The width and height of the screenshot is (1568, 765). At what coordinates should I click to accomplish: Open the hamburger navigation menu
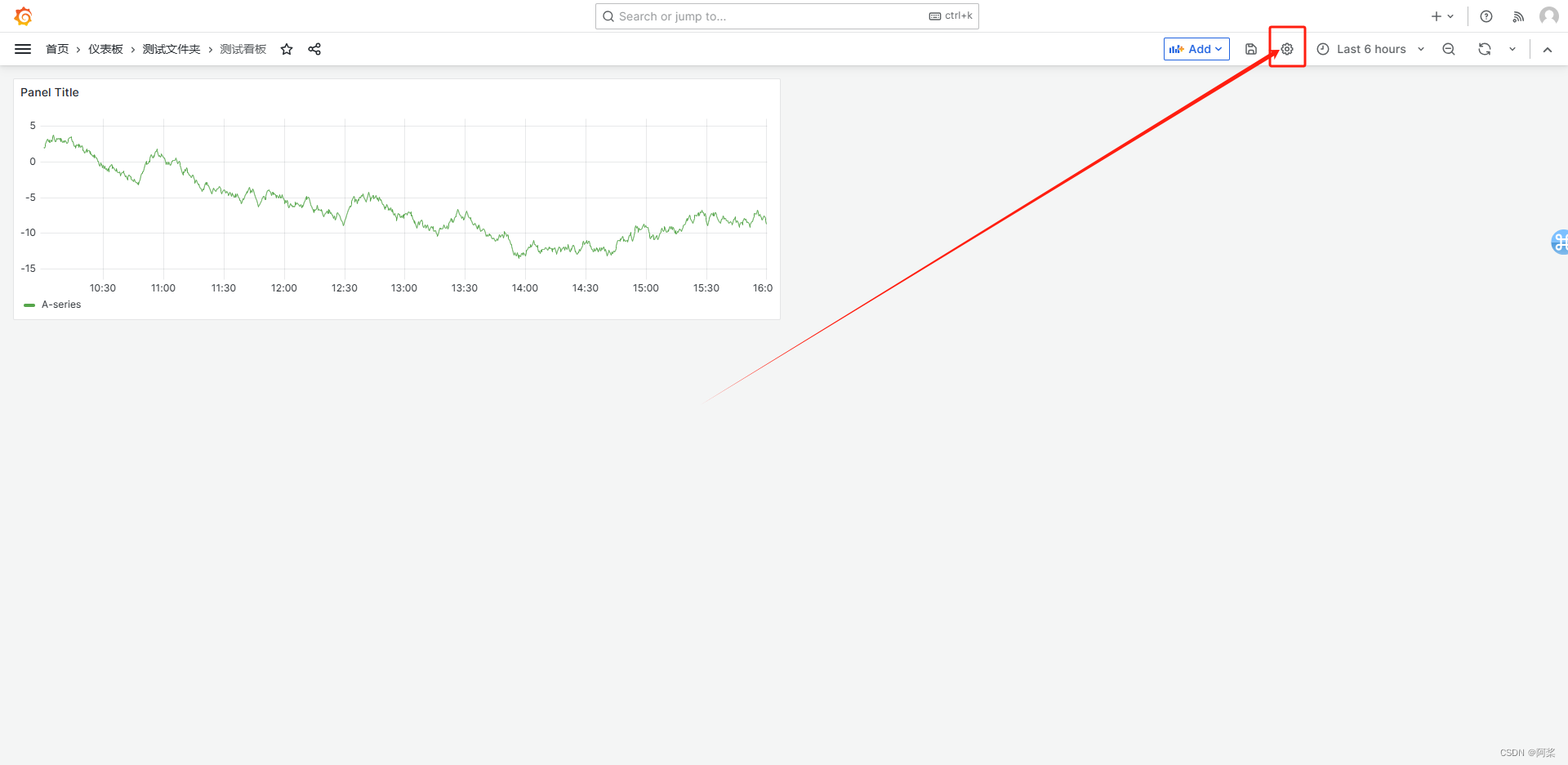pyautogui.click(x=23, y=49)
